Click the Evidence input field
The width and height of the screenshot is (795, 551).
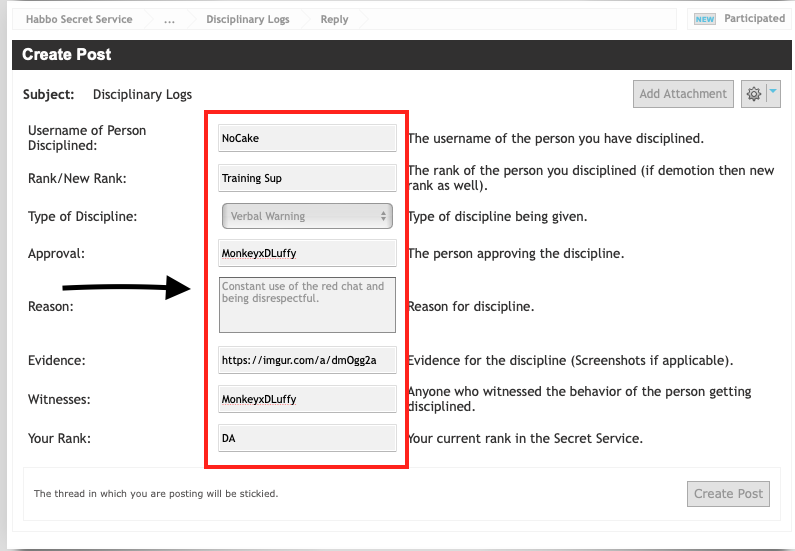307,360
